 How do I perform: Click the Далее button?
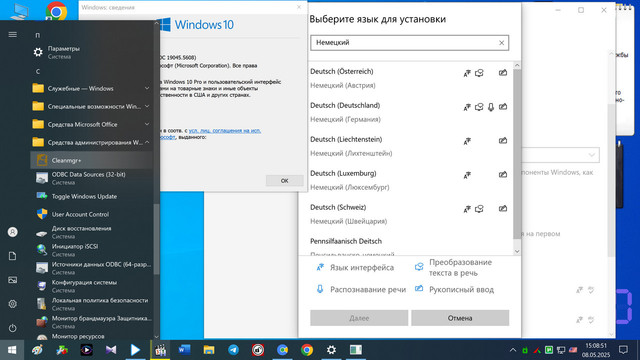tap(359, 318)
